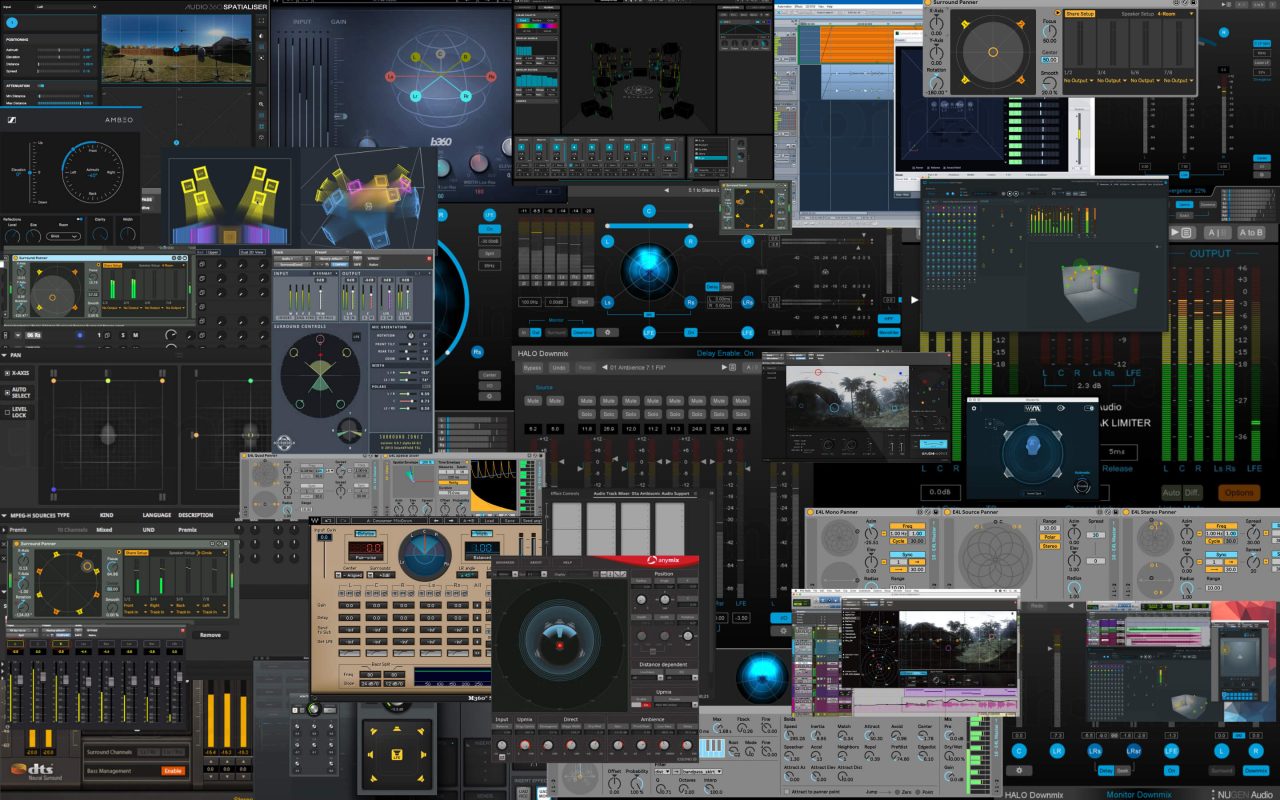Click the LFE icon in yellow speaker pad
This screenshot has height=800, width=1280.
pos(395,754)
